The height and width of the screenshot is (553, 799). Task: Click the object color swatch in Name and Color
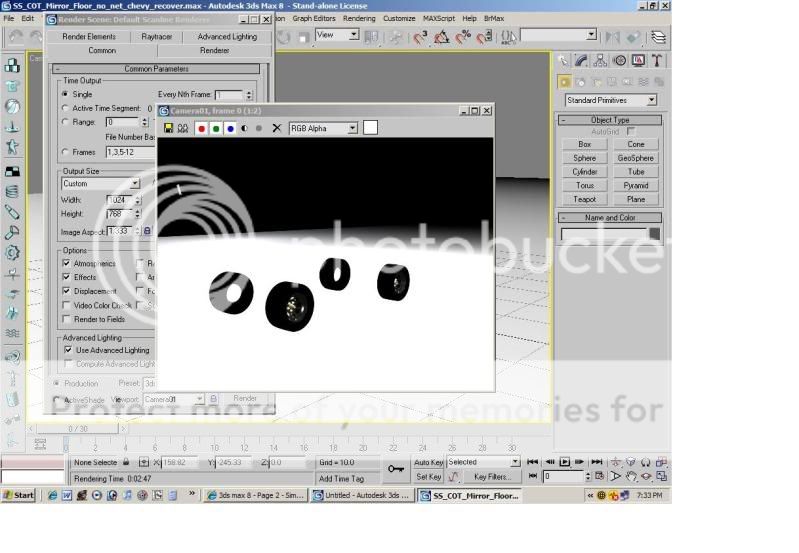point(655,234)
